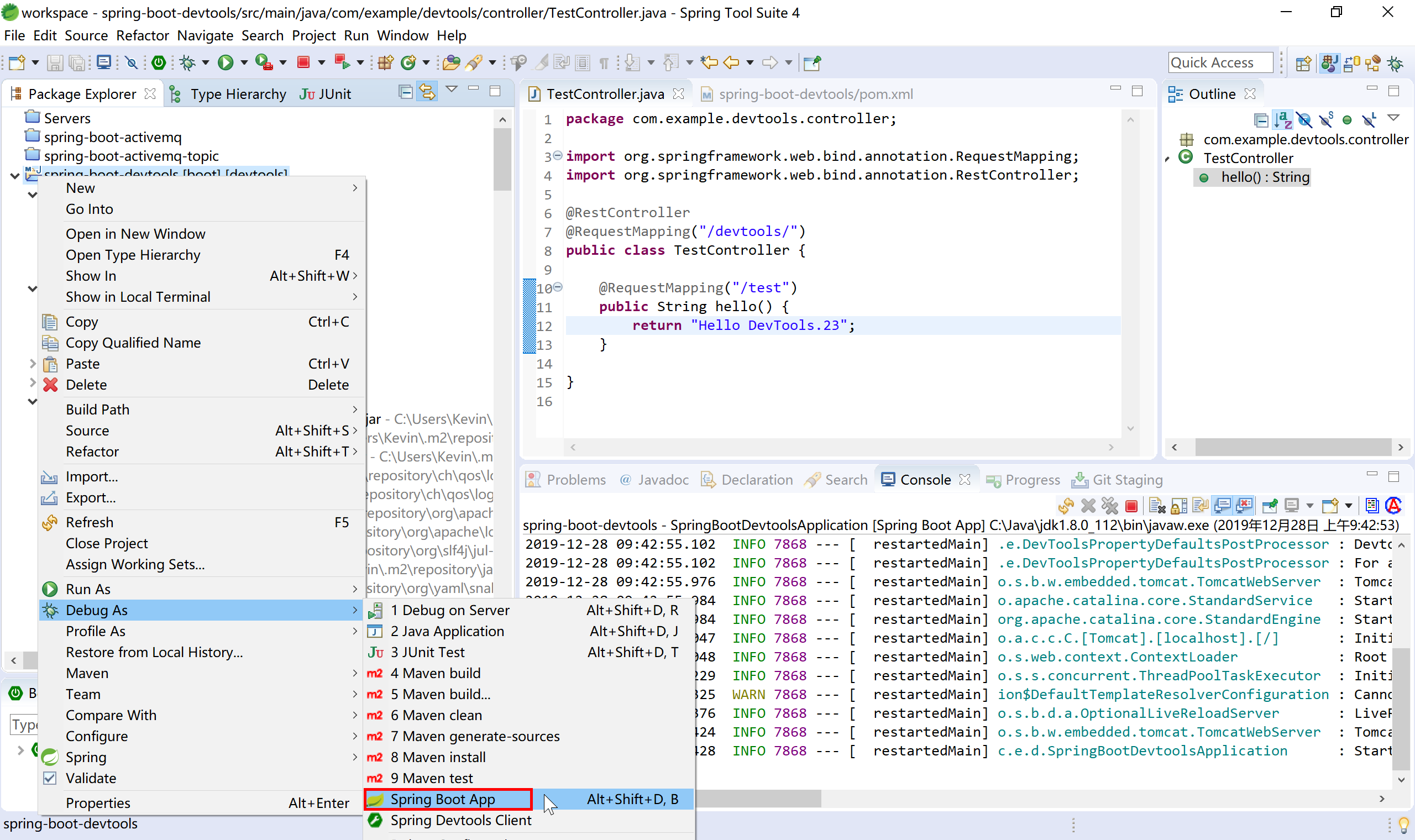Click the red Terminate toolbar icon
The width and height of the screenshot is (1415, 840).
click(304, 62)
